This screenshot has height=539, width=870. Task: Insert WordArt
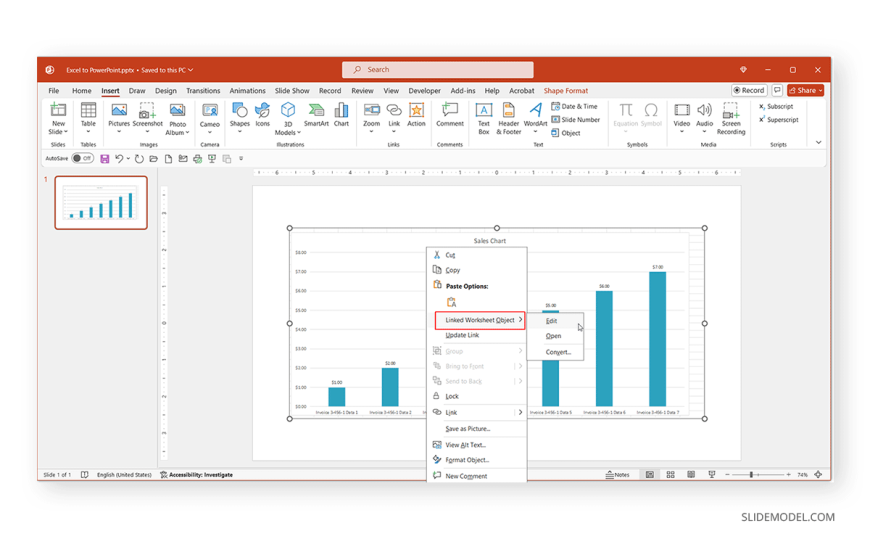(535, 117)
